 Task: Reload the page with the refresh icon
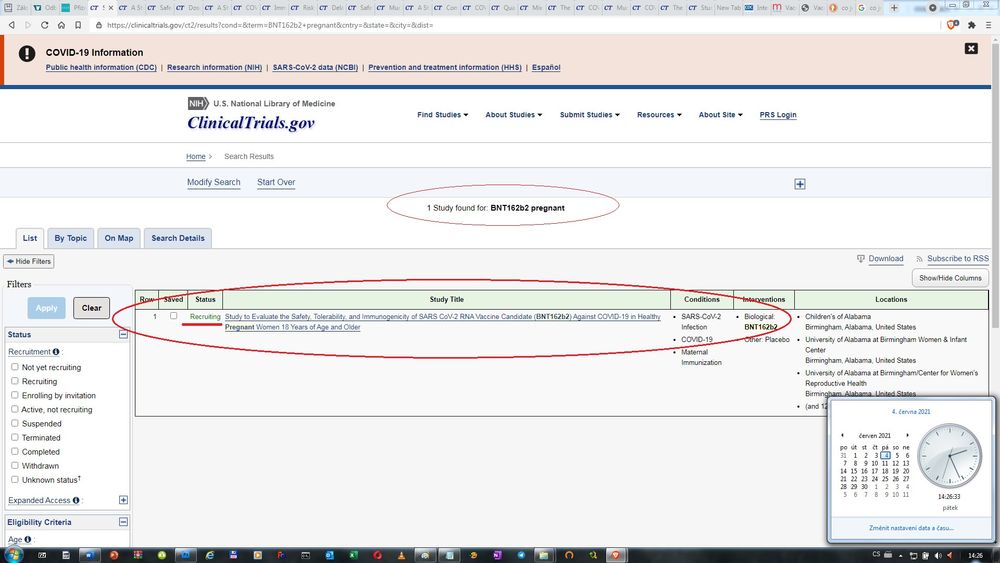44,25
